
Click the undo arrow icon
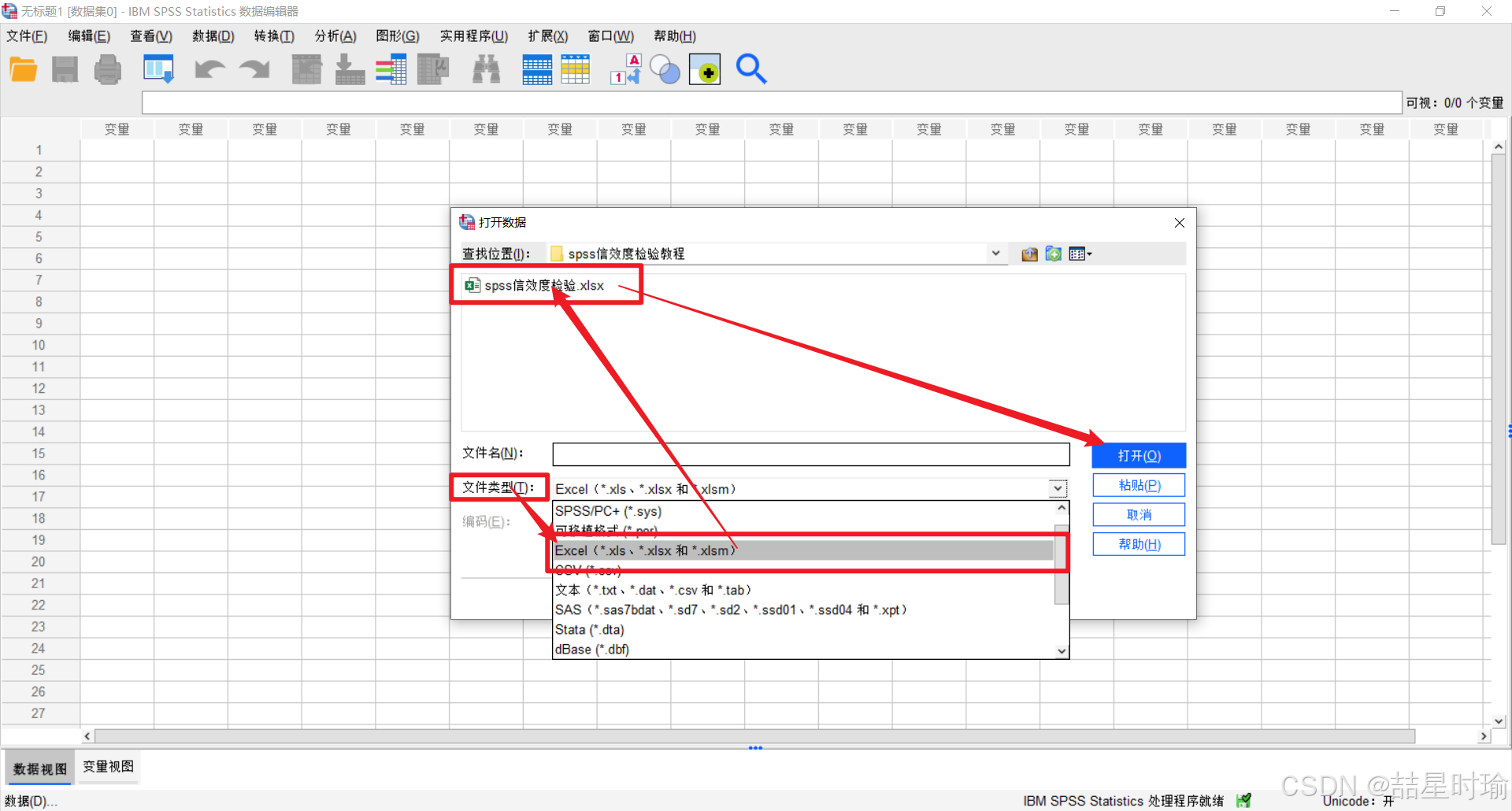click(209, 70)
